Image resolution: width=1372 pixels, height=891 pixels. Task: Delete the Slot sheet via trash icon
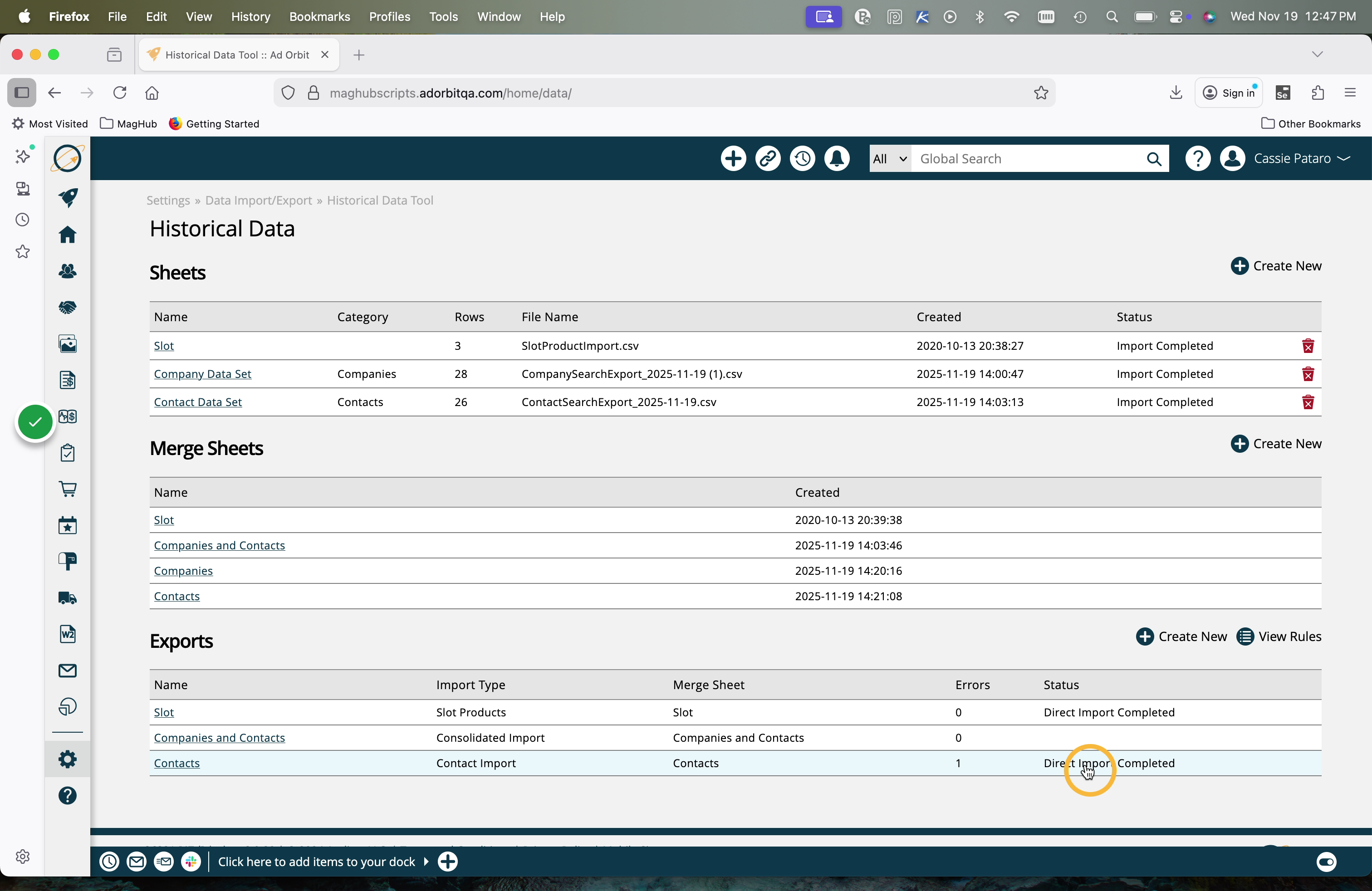click(1308, 346)
